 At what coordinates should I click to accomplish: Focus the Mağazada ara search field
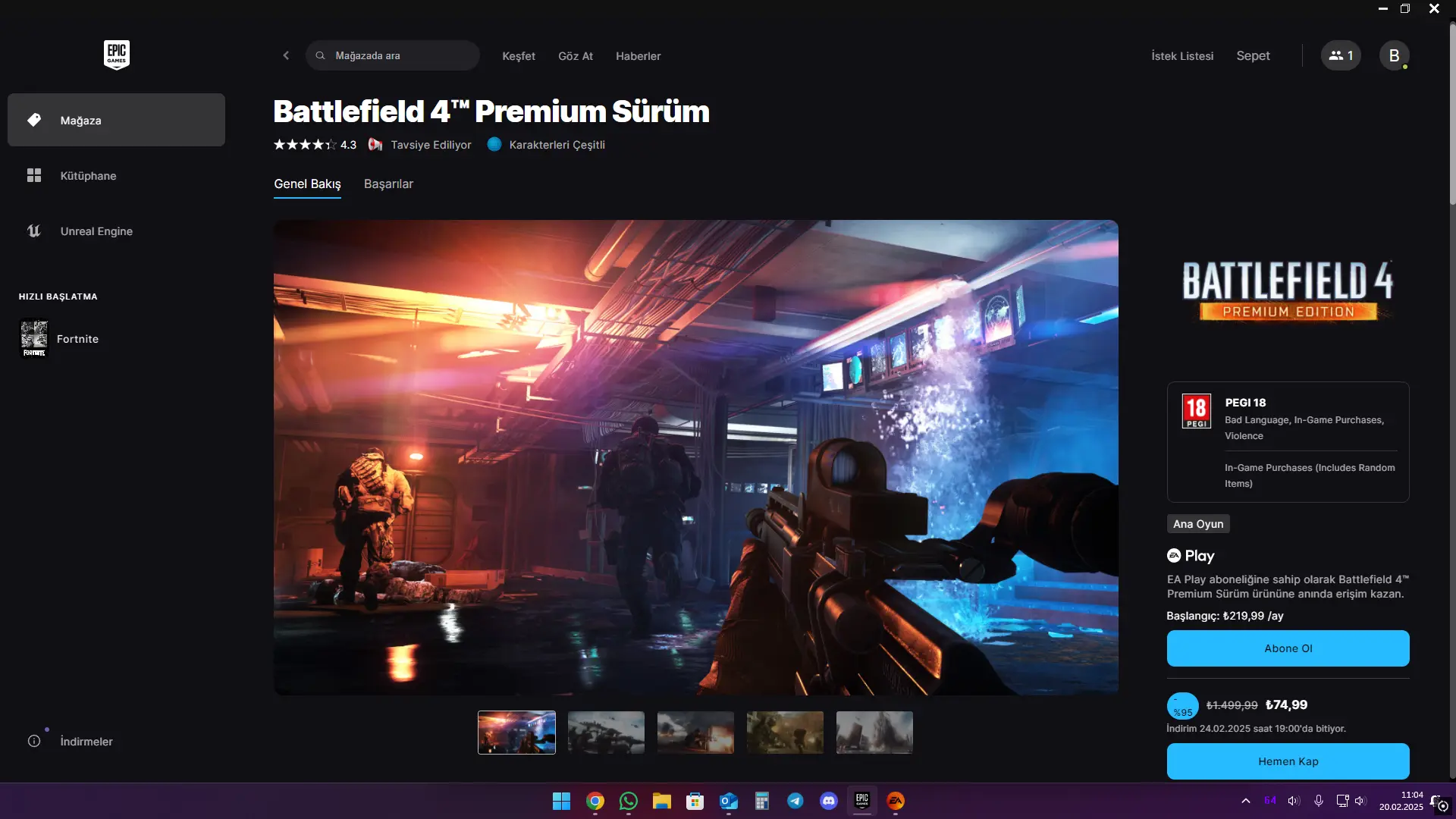point(393,55)
